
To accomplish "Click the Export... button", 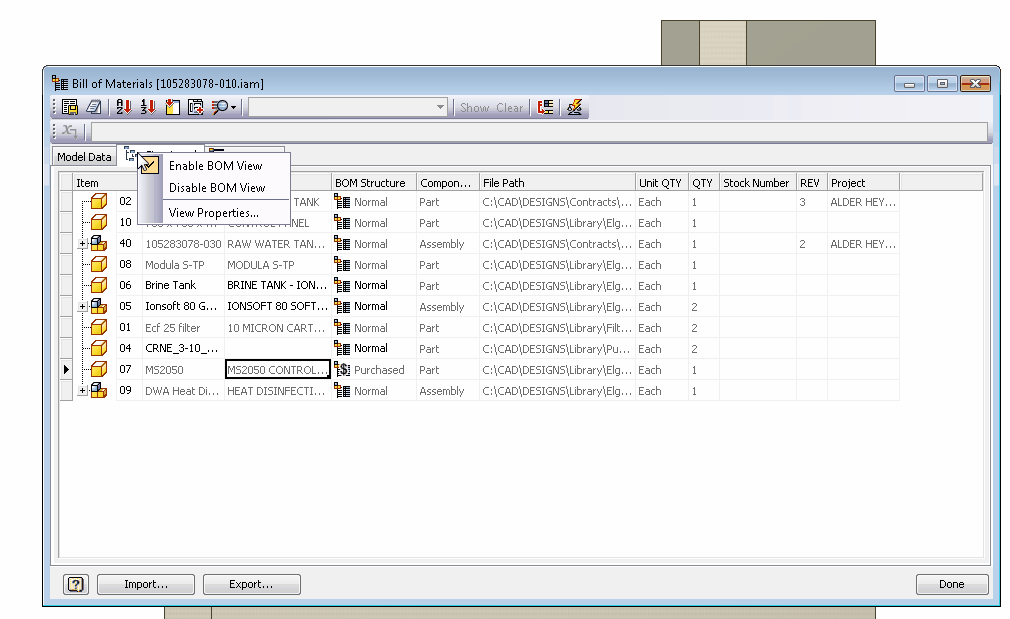I will point(251,584).
